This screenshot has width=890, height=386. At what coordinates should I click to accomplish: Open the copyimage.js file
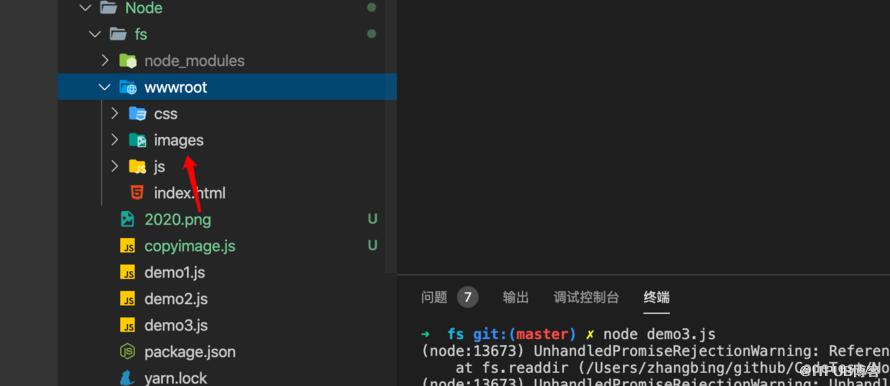190,246
